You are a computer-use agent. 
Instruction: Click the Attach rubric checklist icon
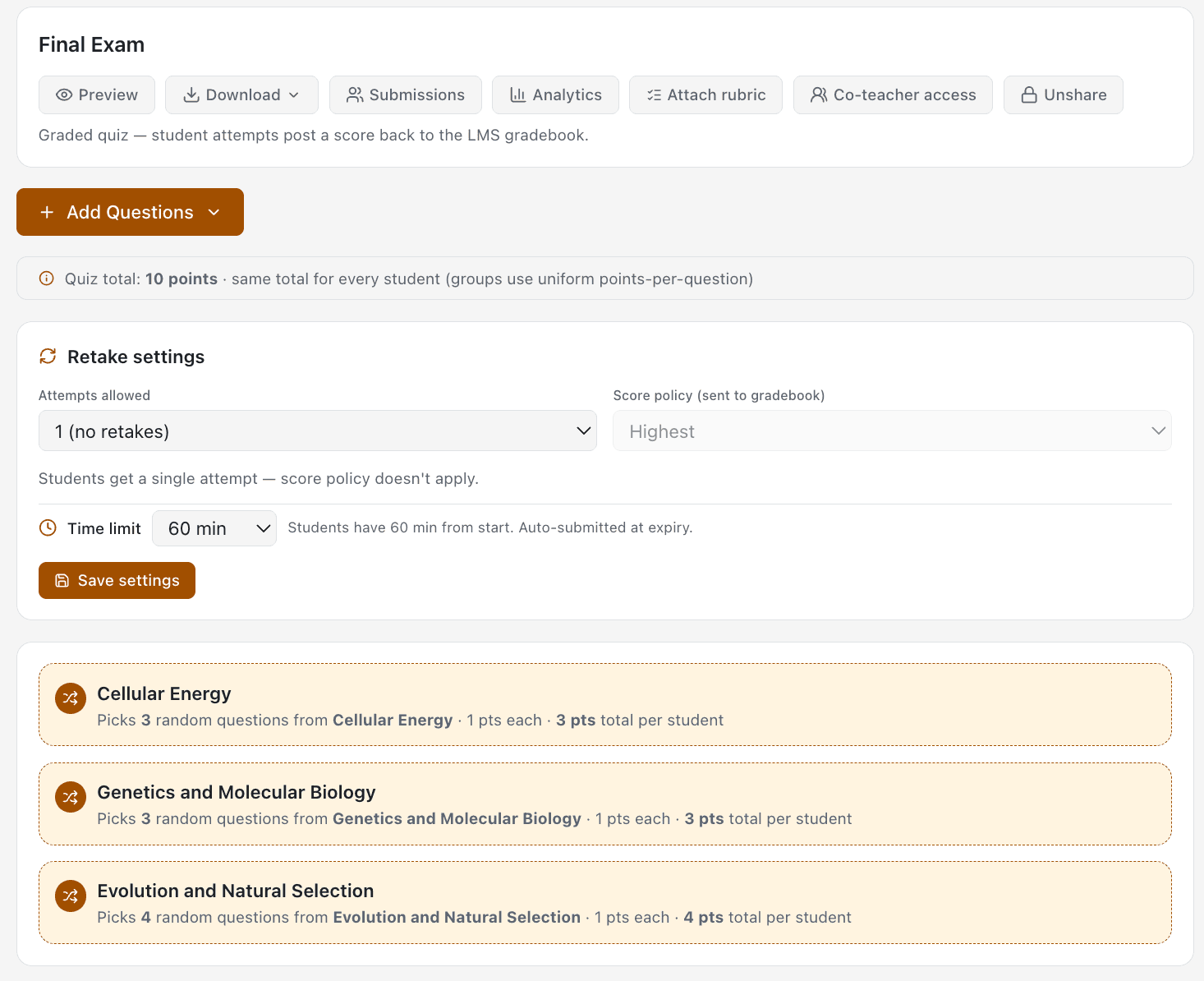(x=654, y=95)
